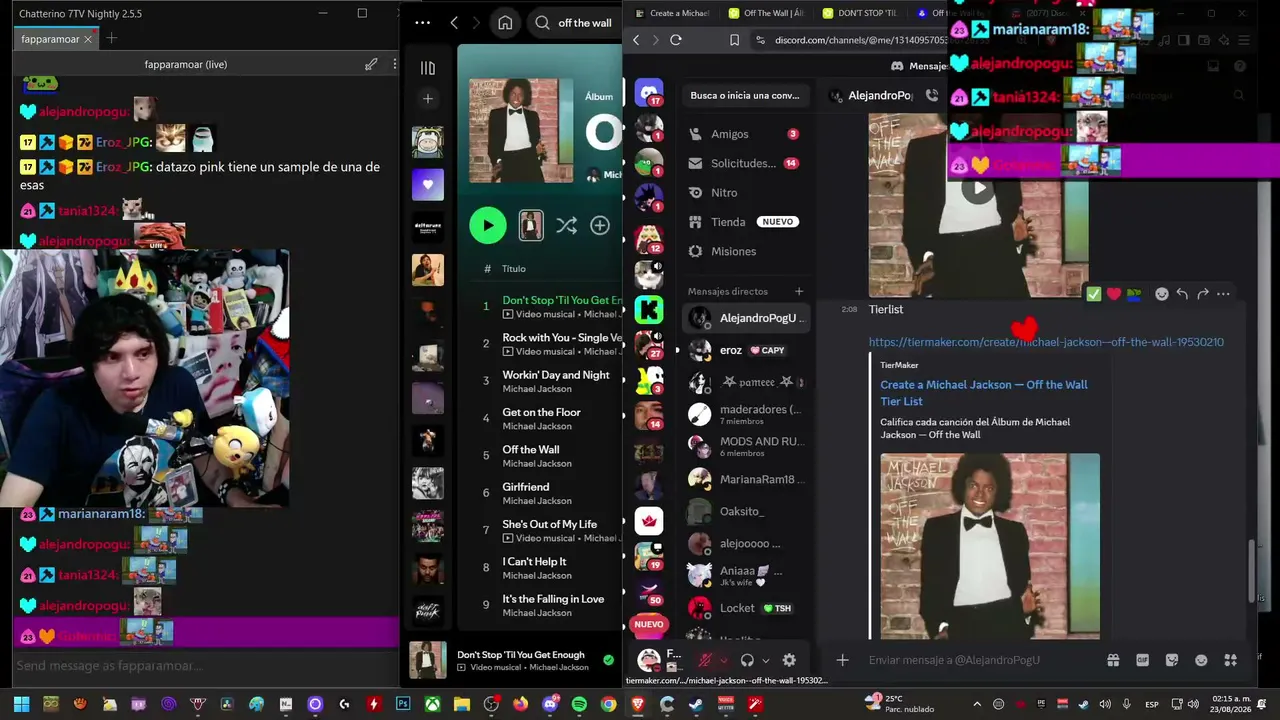Open 'Create a Michael Jackson — Off the Wall' embed title
This screenshot has height=720, width=1280.
point(984,393)
